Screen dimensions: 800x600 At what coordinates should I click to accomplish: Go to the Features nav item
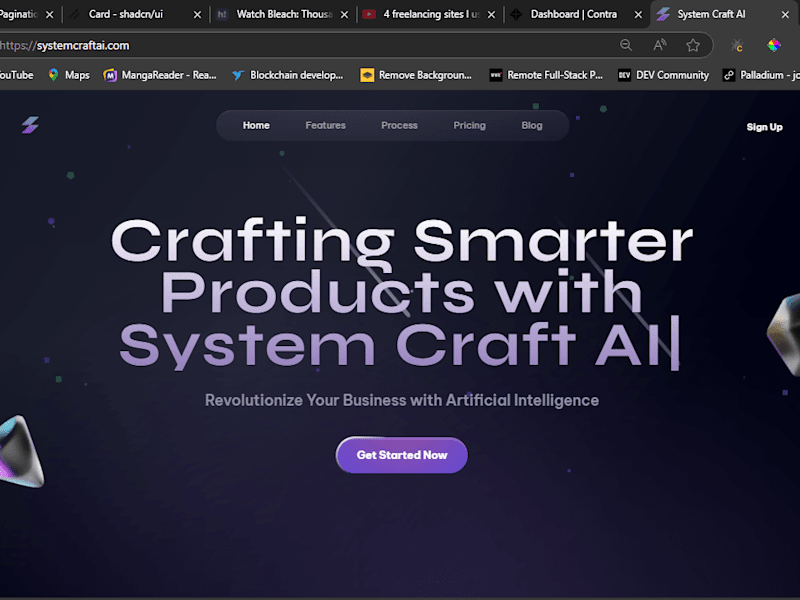pos(326,126)
